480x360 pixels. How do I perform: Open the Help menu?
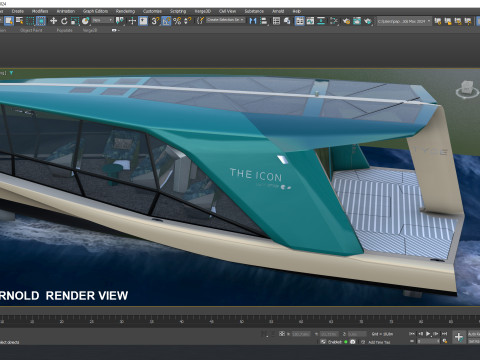click(297, 11)
